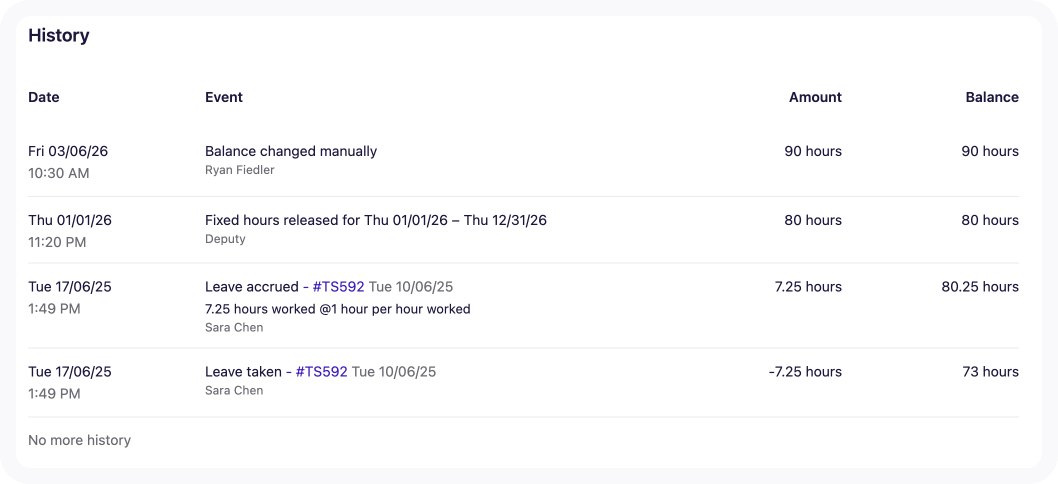Click Sara Chen under the Leave taken event
This screenshot has width=1058, height=484.
click(234, 390)
